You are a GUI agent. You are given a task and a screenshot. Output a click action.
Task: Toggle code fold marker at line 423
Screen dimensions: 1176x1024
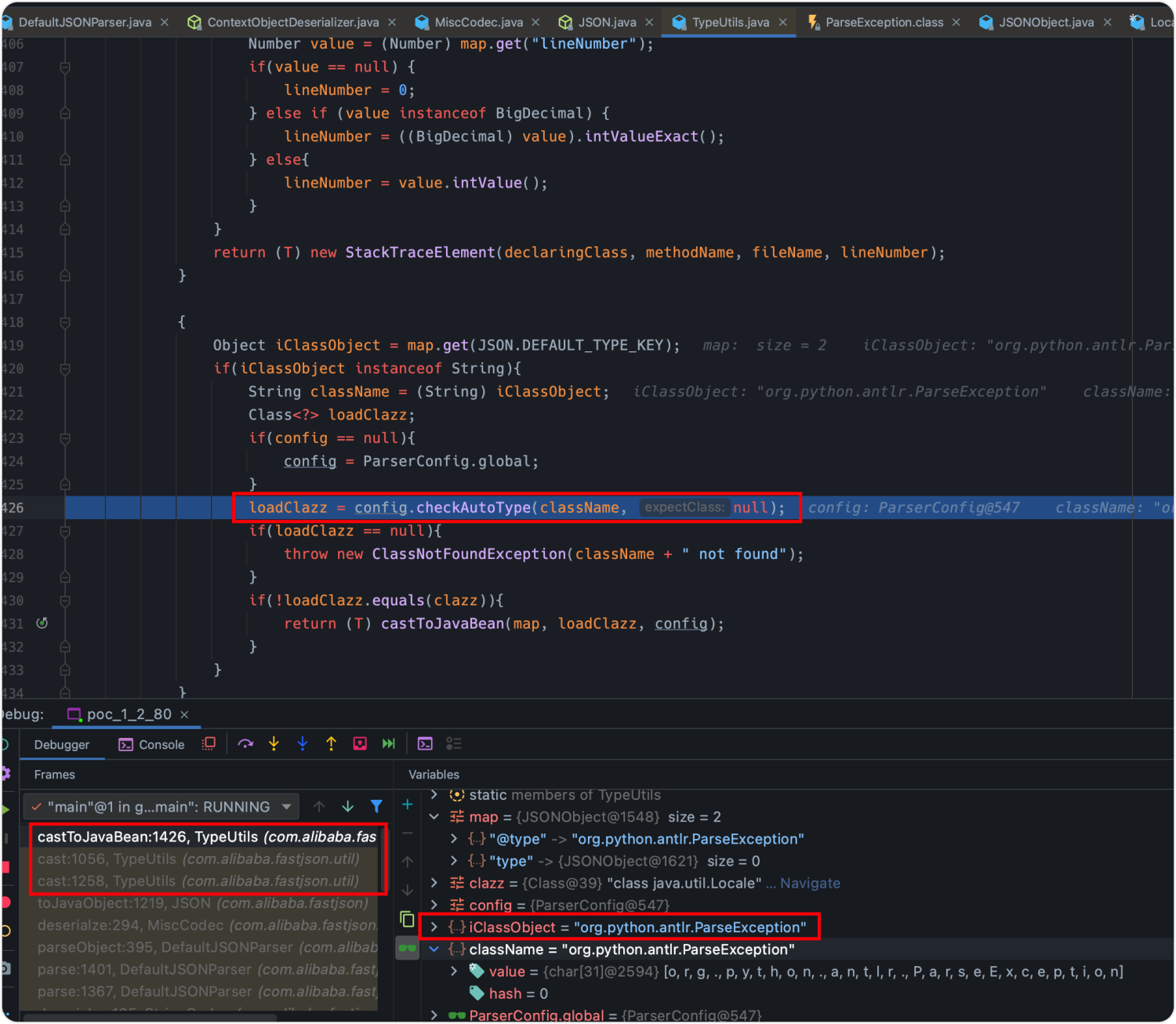click(65, 438)
